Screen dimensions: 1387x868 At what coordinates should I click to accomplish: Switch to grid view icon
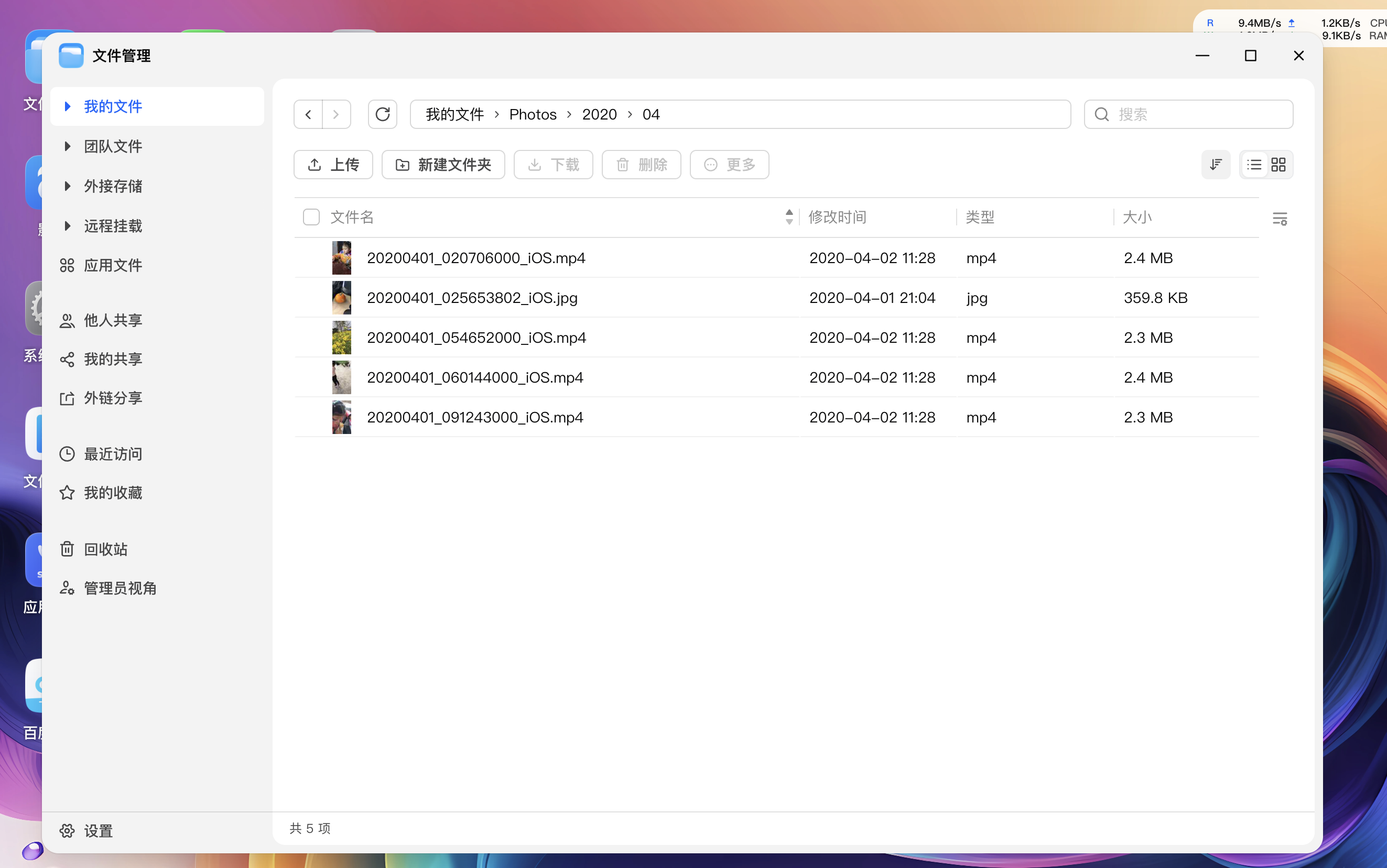tap(1278, 165)
